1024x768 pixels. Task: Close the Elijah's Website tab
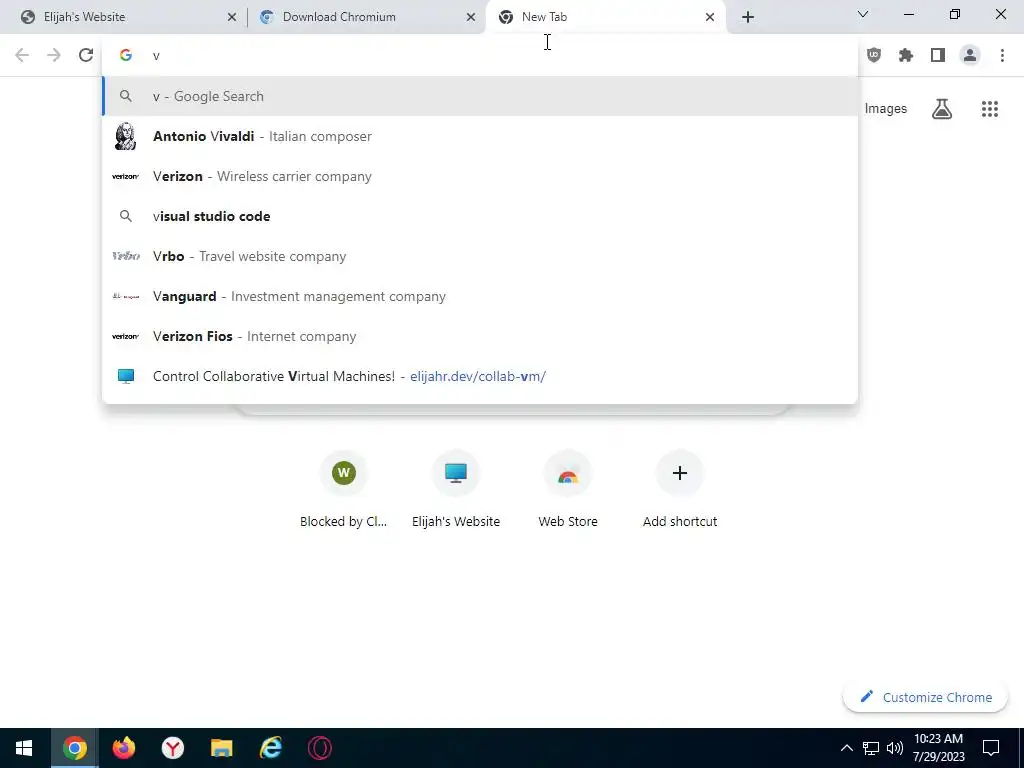tap(232, 17)
